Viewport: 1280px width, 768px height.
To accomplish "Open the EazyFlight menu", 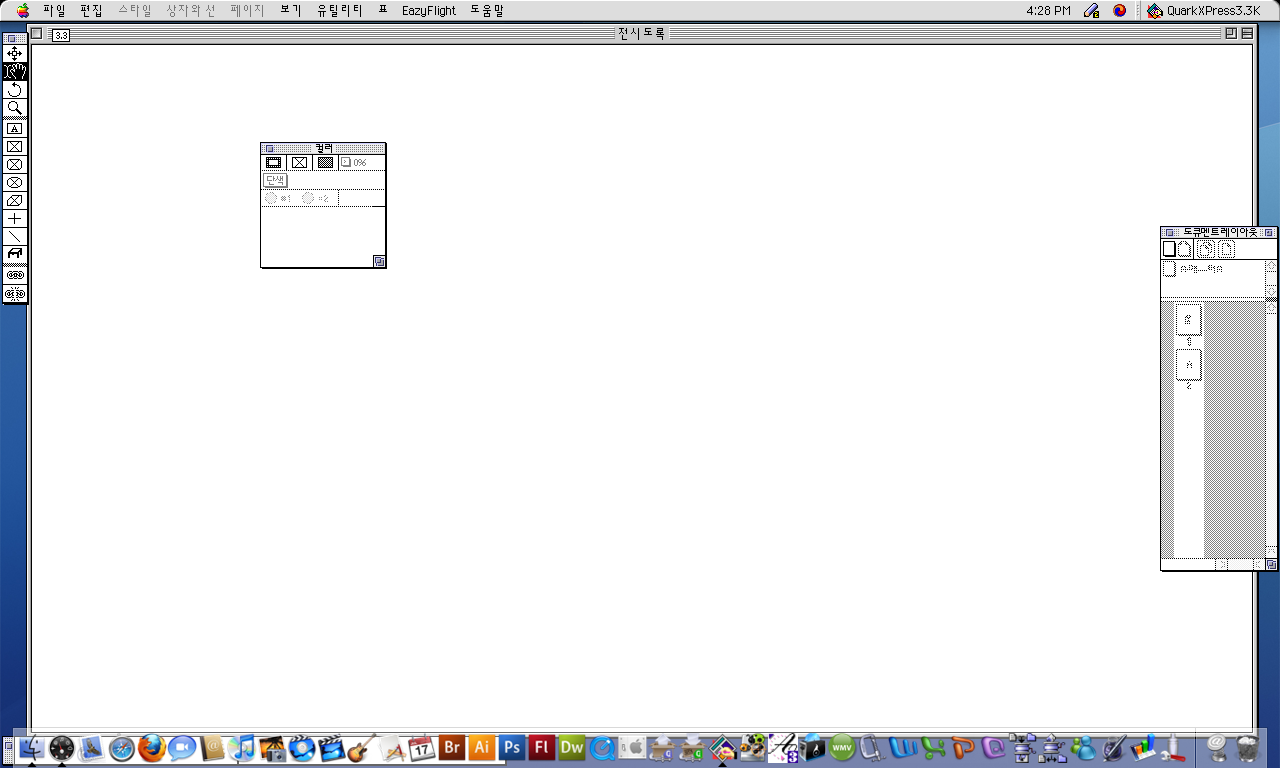I will tap(428, 11).
